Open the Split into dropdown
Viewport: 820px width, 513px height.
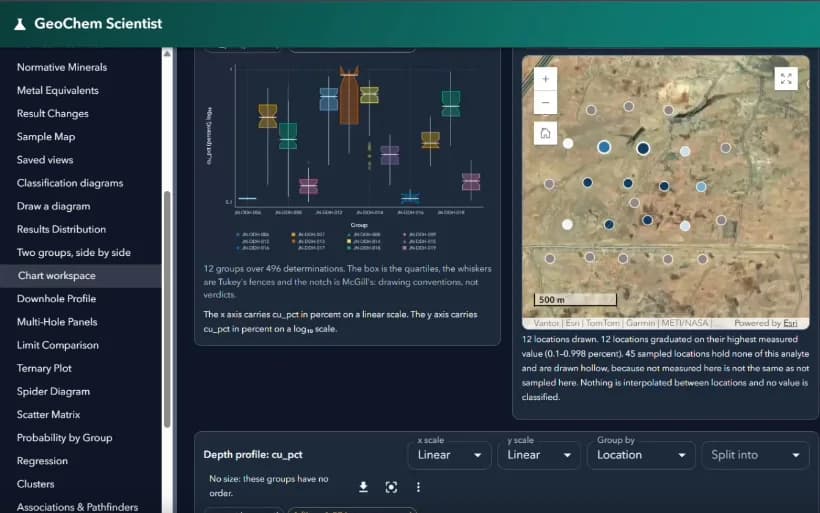click(755, 455)
